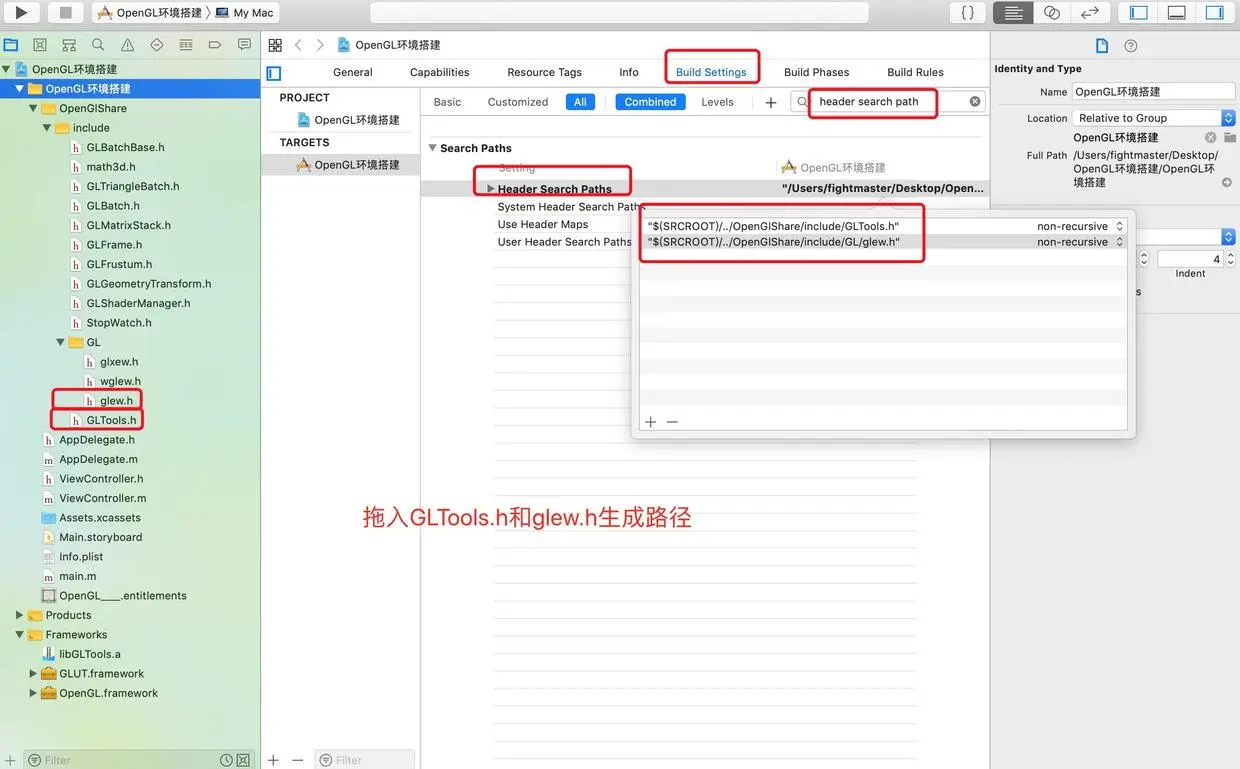This screenshot has width=1240, height=769.
Task: Collapse the OpenGlShare folder
Action: [33, 108]
